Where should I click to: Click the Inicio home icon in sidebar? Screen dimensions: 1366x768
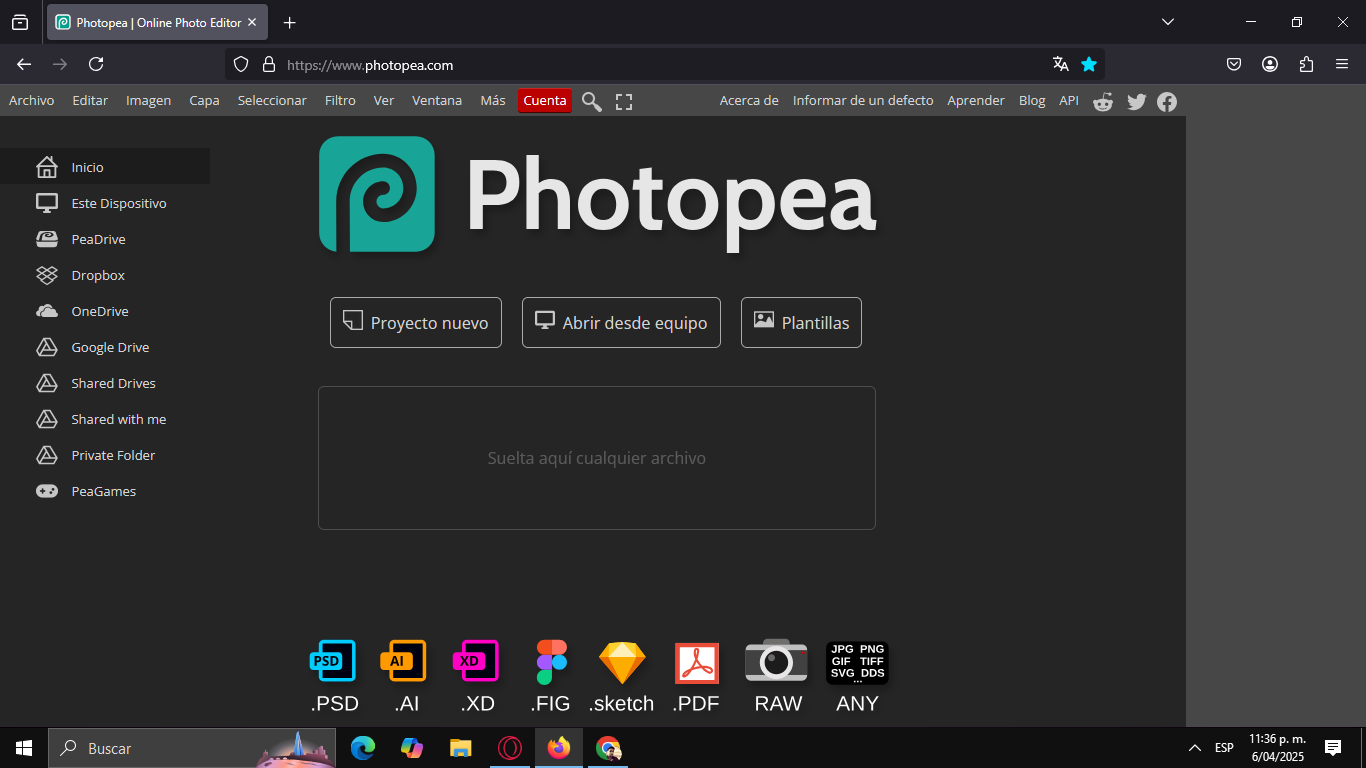click(x=47, y=167)
